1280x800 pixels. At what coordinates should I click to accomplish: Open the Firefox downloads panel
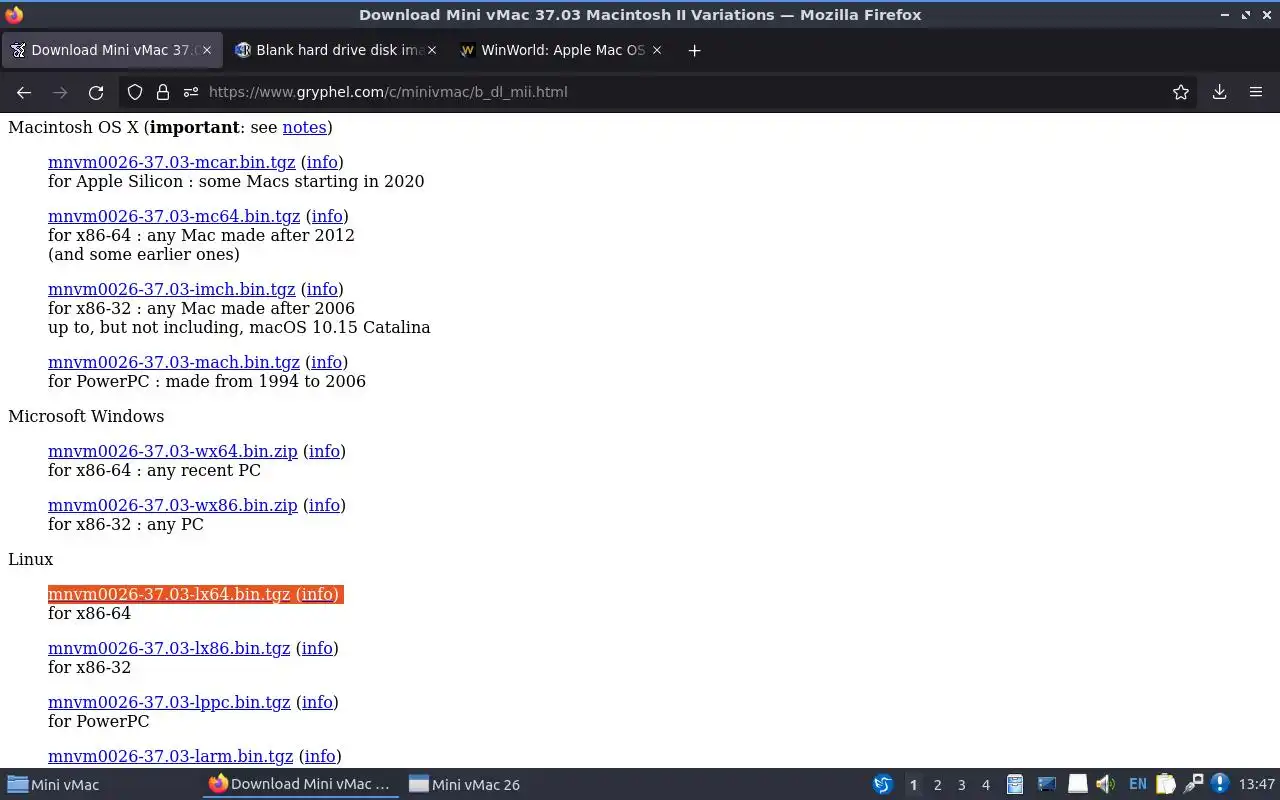1219,92
